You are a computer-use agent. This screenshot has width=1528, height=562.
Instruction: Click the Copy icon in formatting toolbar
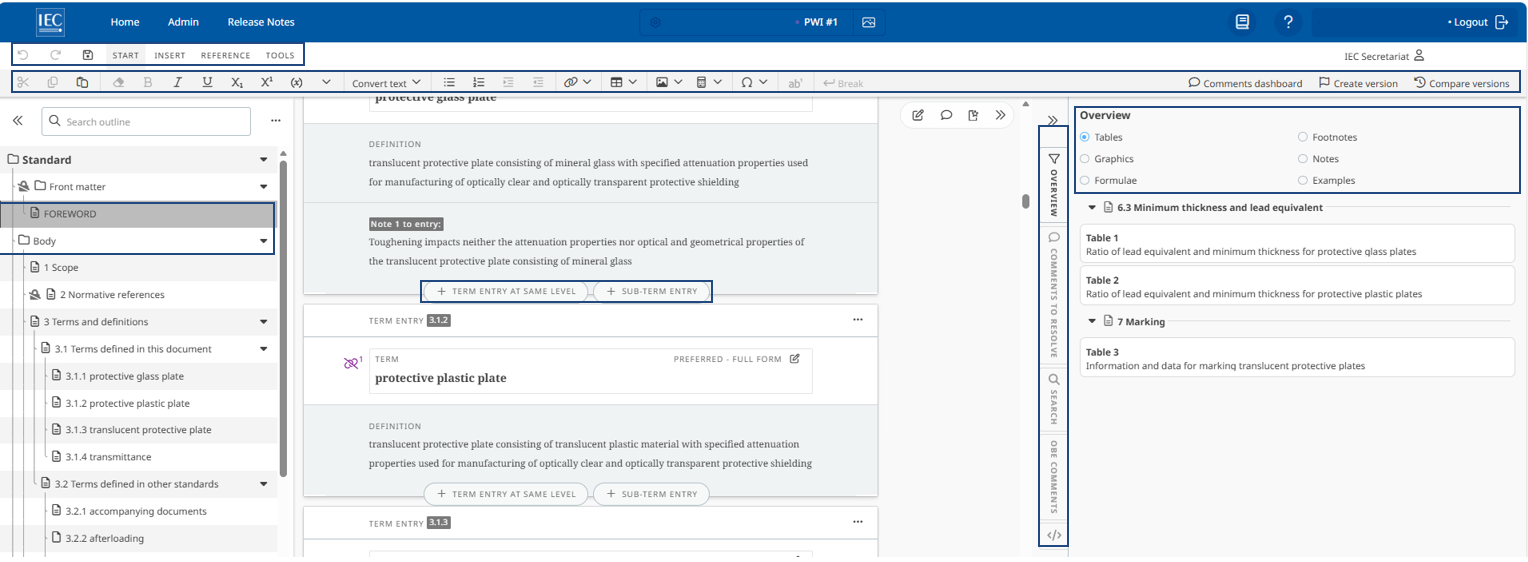[53, 83]
